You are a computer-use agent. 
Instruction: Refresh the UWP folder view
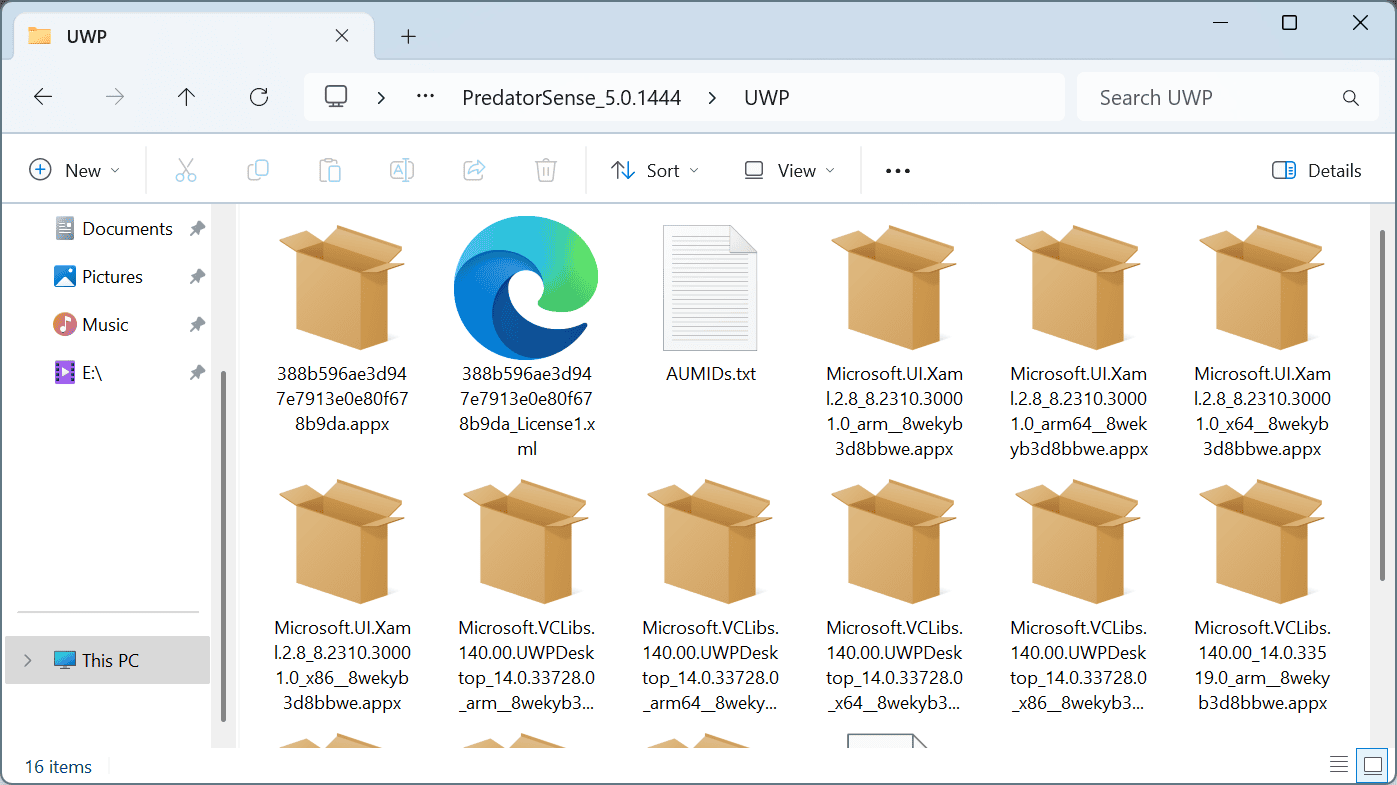tap(259, 97)
